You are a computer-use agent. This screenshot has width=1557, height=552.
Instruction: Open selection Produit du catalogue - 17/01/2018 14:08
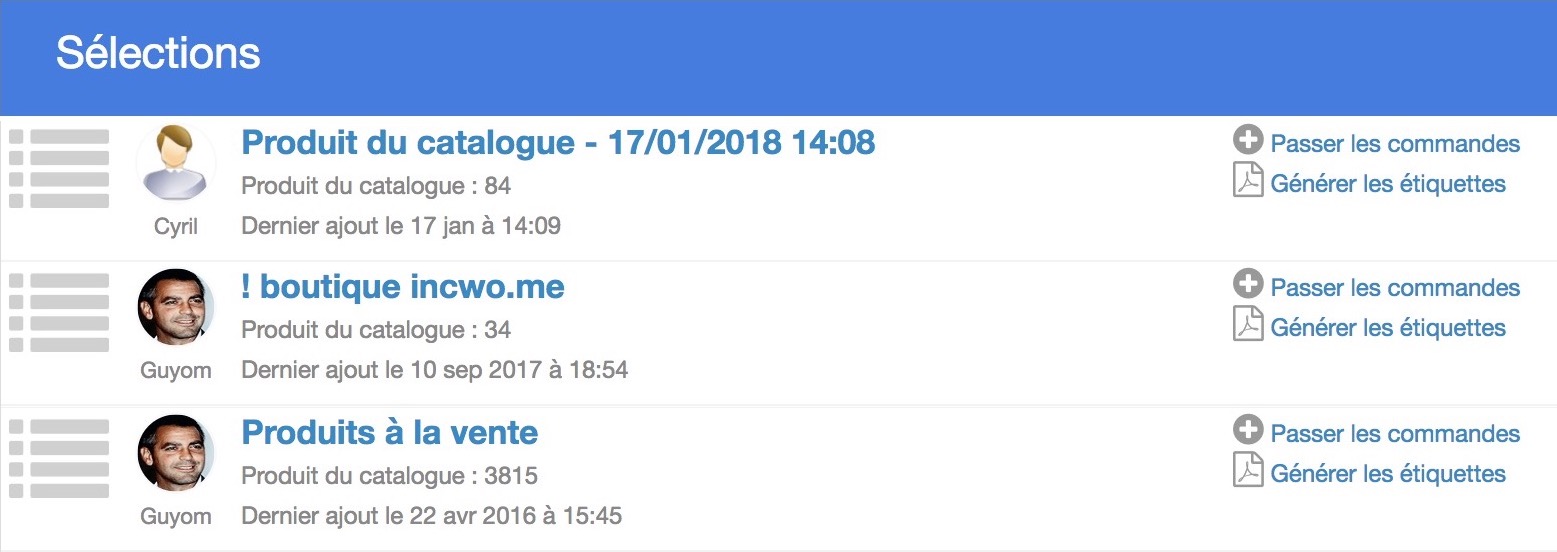(x=558, y=143)
